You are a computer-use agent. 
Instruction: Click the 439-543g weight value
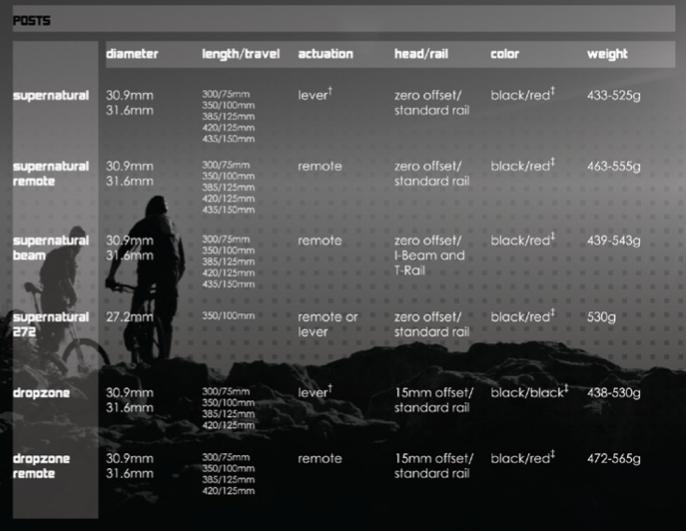[x=614, y=241]
